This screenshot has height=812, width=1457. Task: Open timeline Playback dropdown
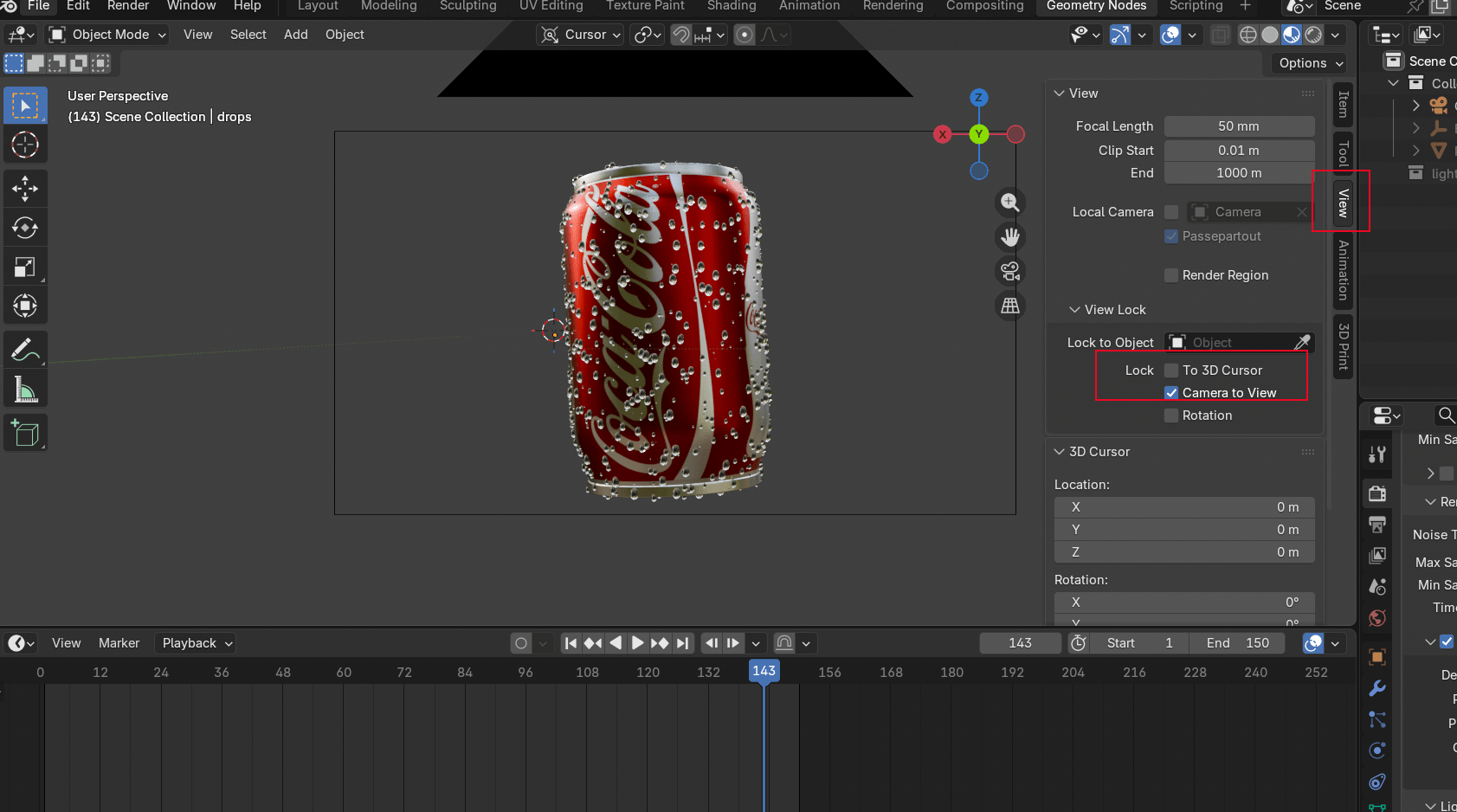coord(196,643)
